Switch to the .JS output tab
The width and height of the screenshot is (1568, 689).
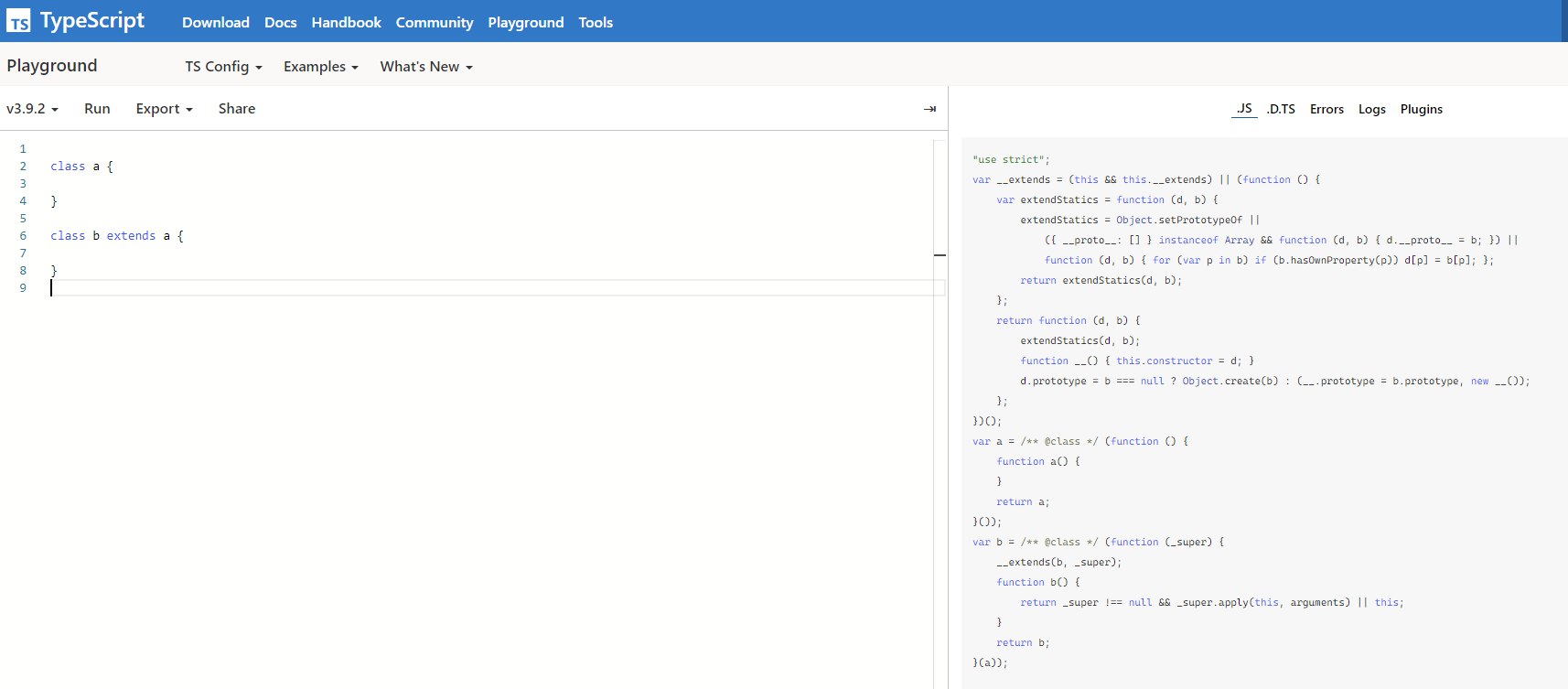coord(1244,109)
